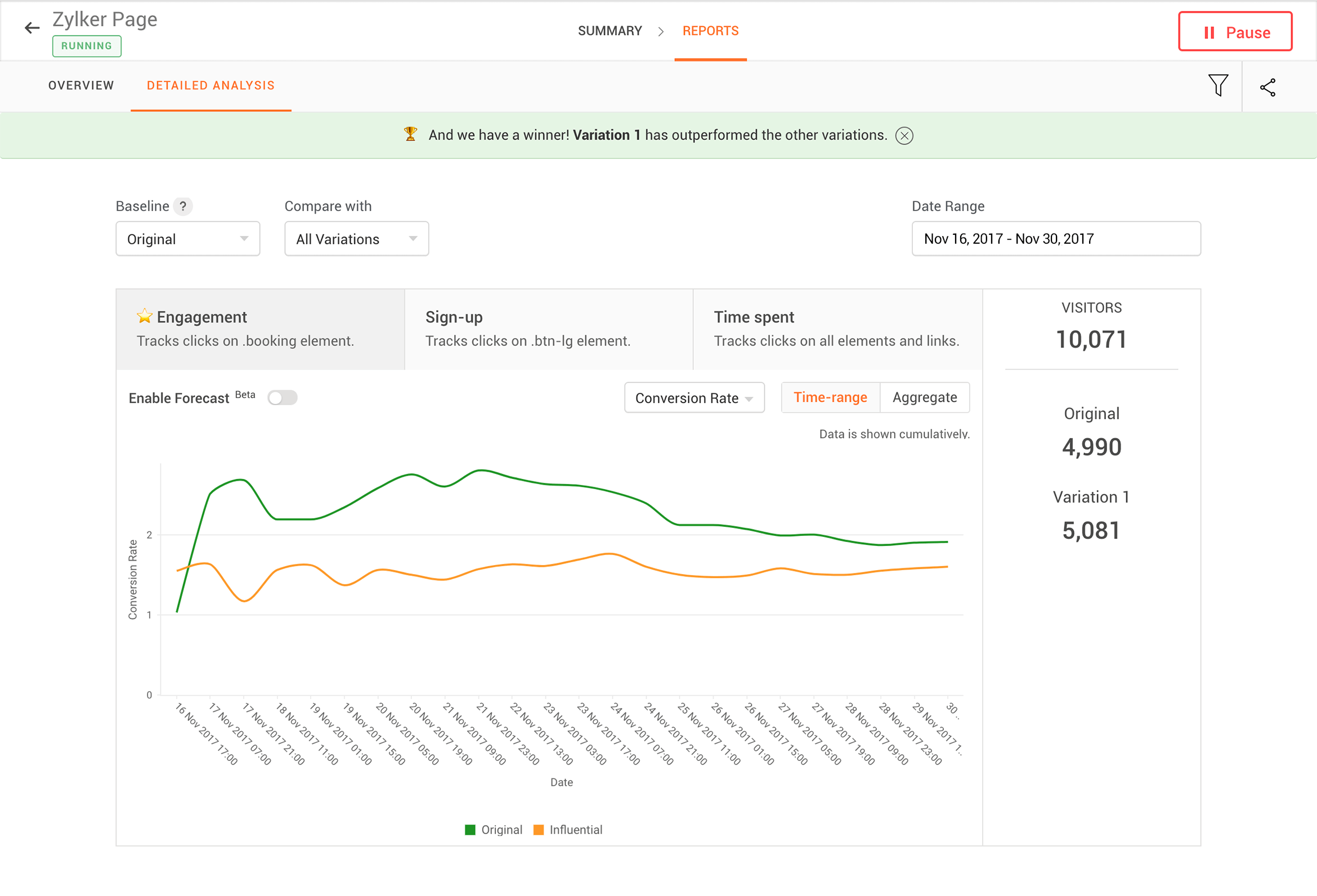Navigate to the Summary breadcrumb
Screen dimensions: 1317x896
610,30
